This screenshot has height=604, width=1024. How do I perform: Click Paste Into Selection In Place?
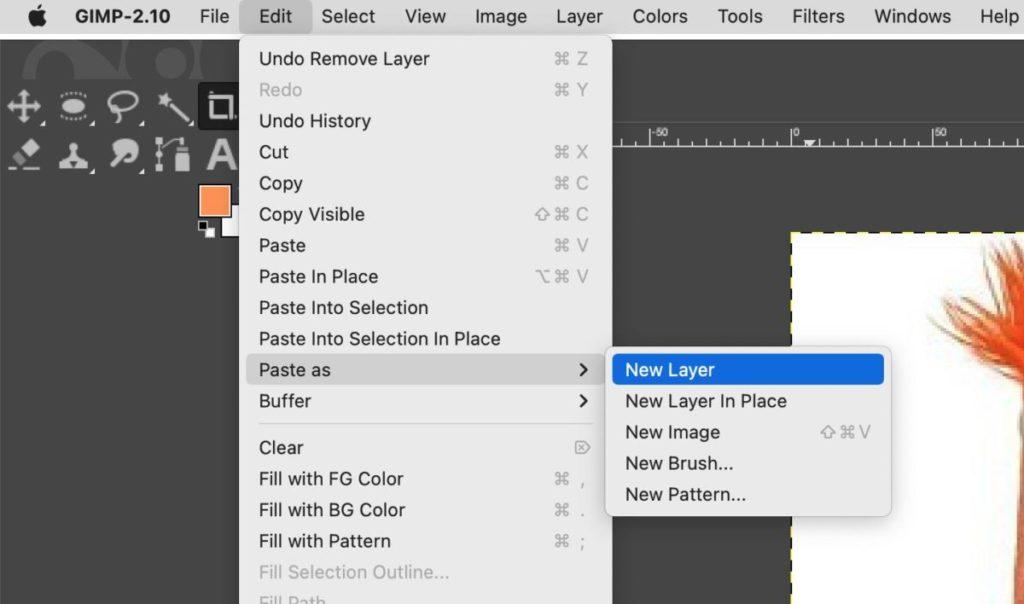tap(379, 339)
